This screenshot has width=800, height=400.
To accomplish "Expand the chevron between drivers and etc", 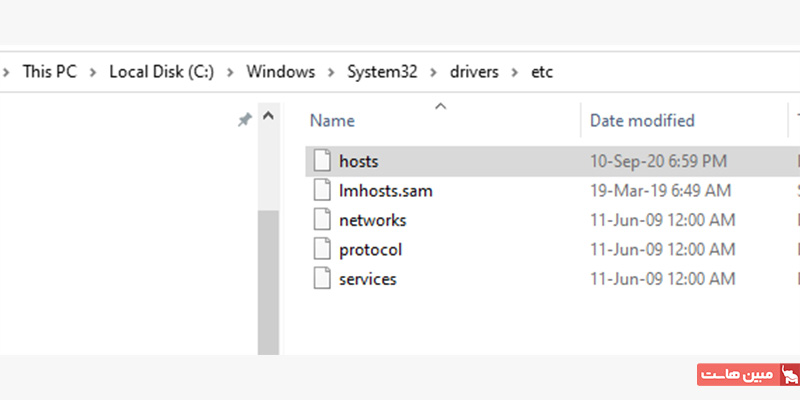I will tap(515, 72).
